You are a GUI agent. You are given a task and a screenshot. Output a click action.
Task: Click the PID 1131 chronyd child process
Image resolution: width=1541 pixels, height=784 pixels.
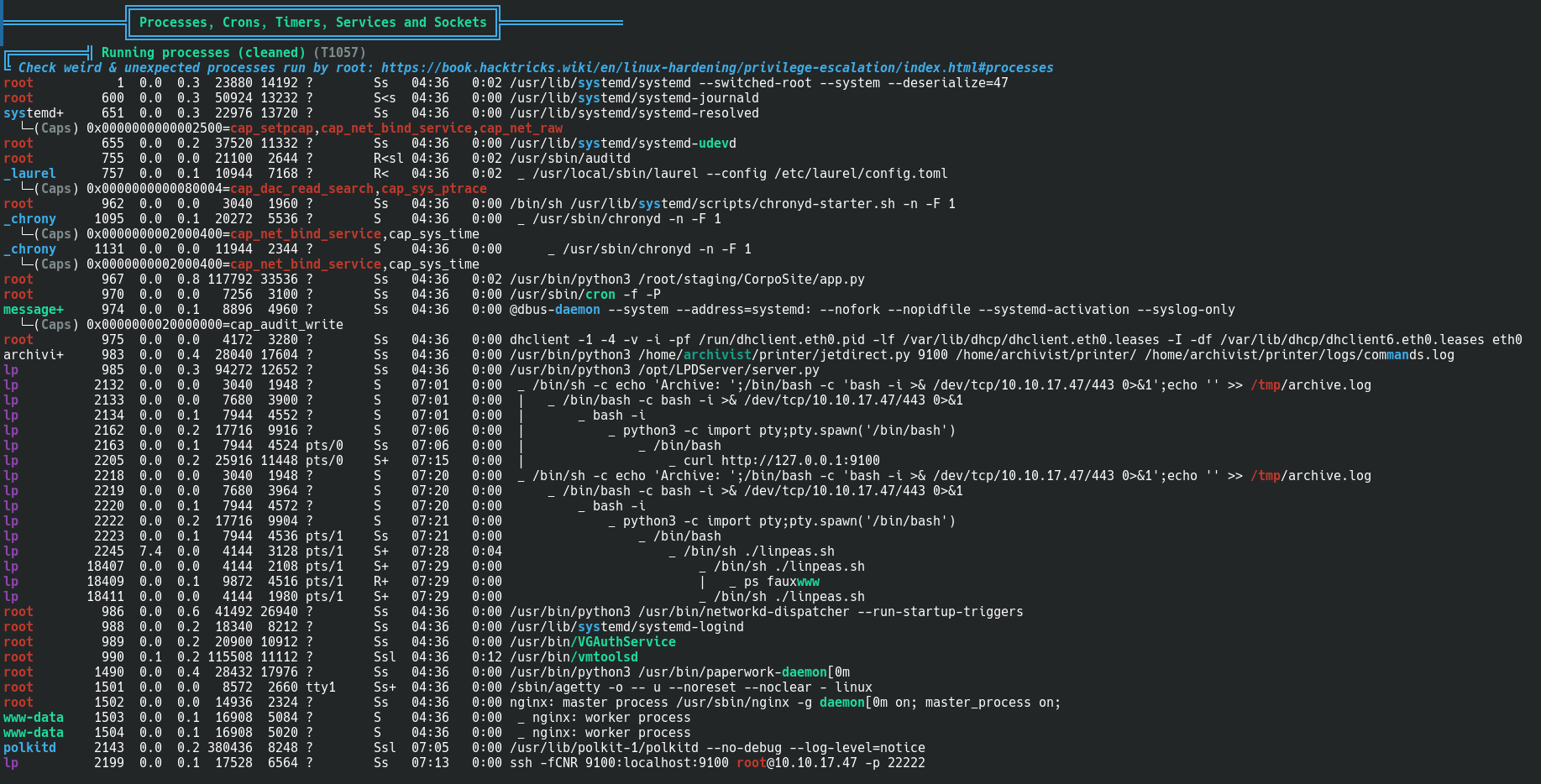coord(657,249)
